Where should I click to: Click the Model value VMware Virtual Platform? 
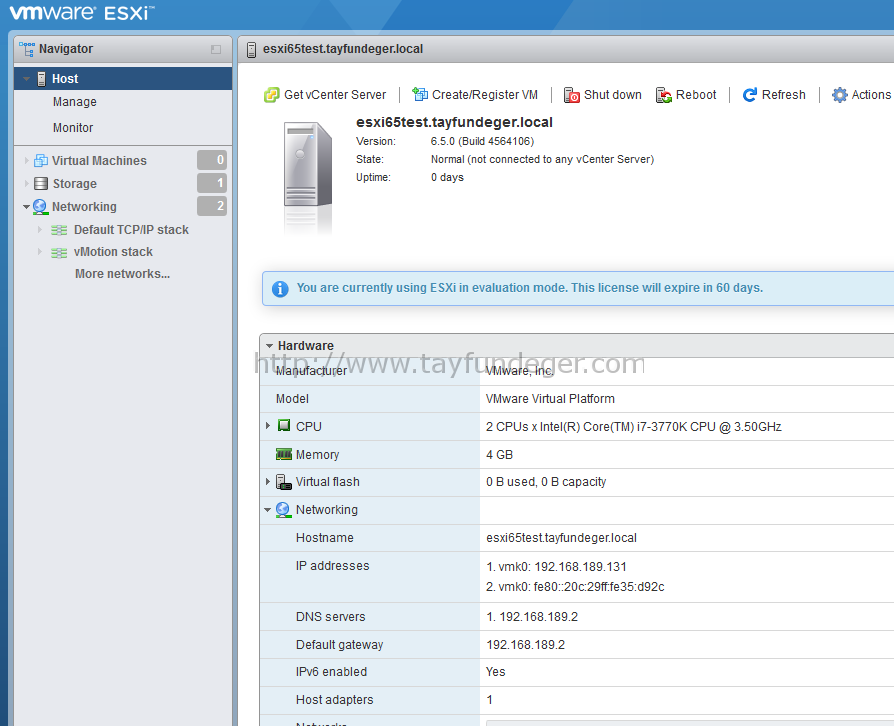(x=550, y=399)
